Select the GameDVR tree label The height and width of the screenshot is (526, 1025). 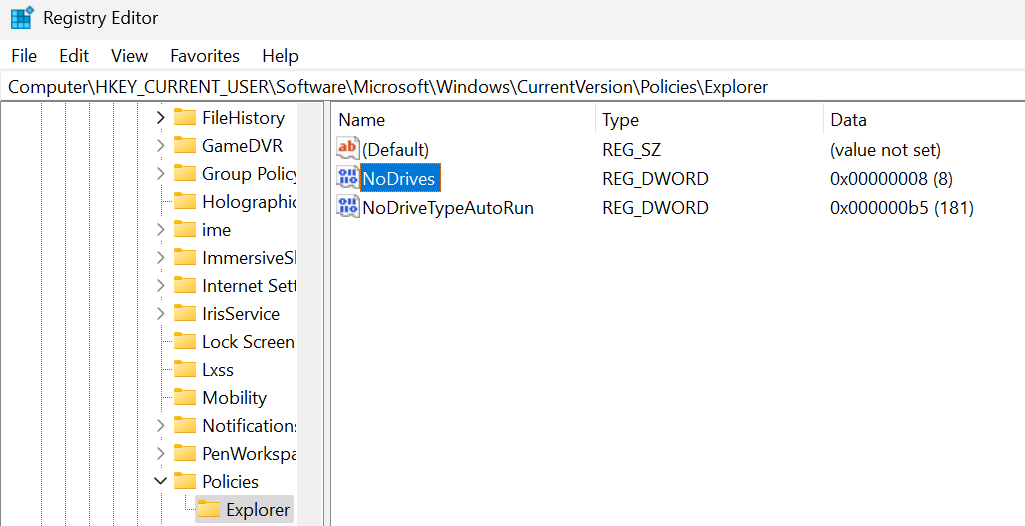[x=243, y=146]
